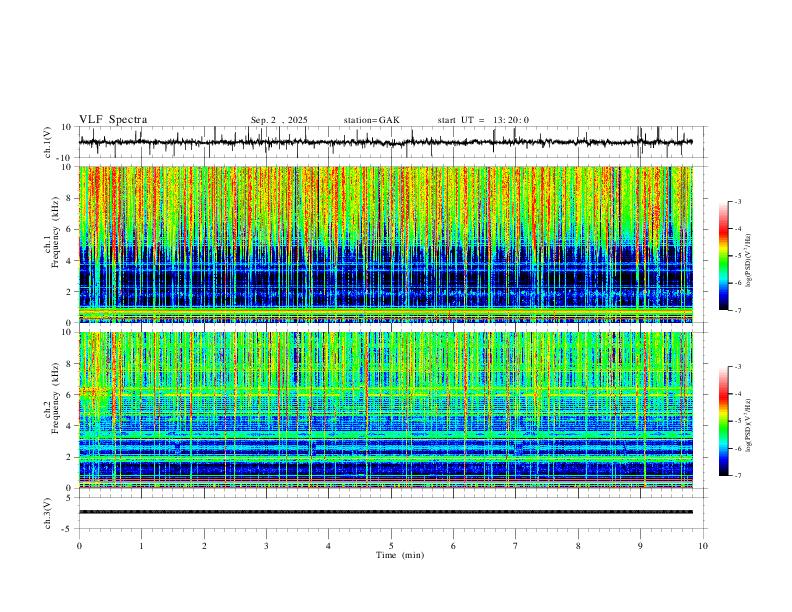Image resolution: width=792 pixels, height=612 pixels.
Task: Click the ch.1 voltage waveform trace
Action: (386, 142)
